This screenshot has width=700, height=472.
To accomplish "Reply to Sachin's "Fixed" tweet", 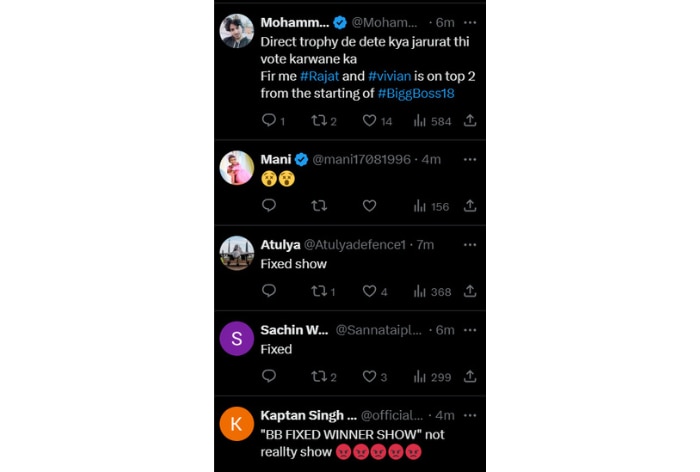I will point(268,377).
